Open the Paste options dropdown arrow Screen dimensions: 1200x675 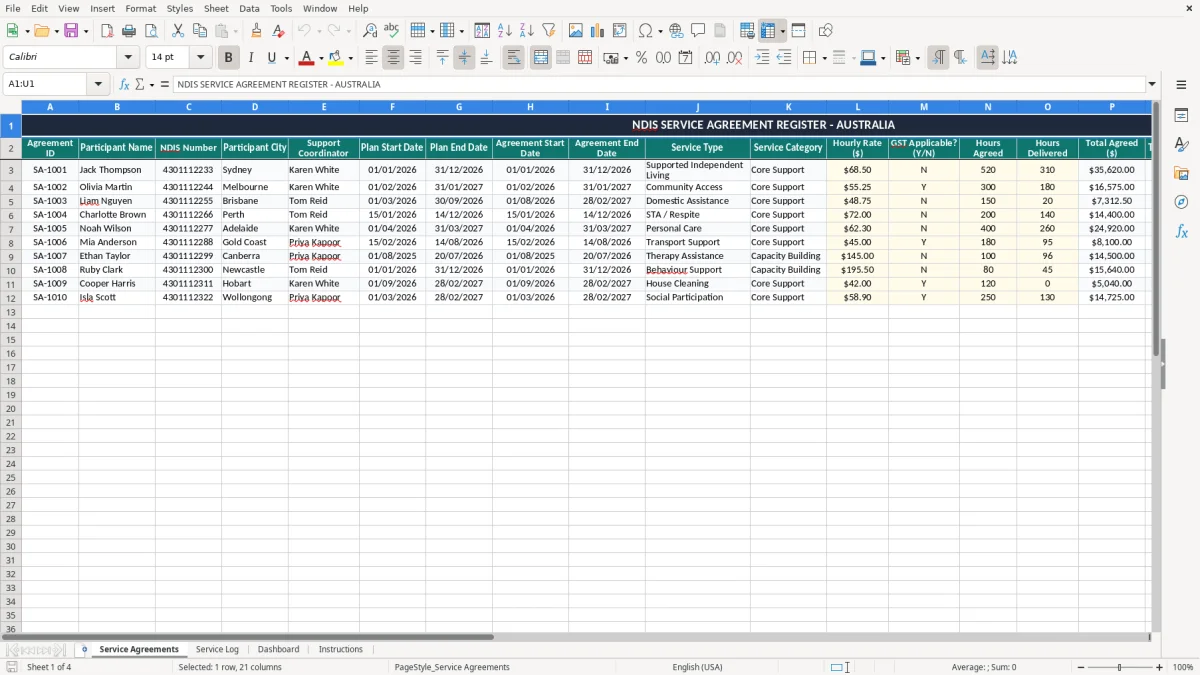[x=236, y=31]
